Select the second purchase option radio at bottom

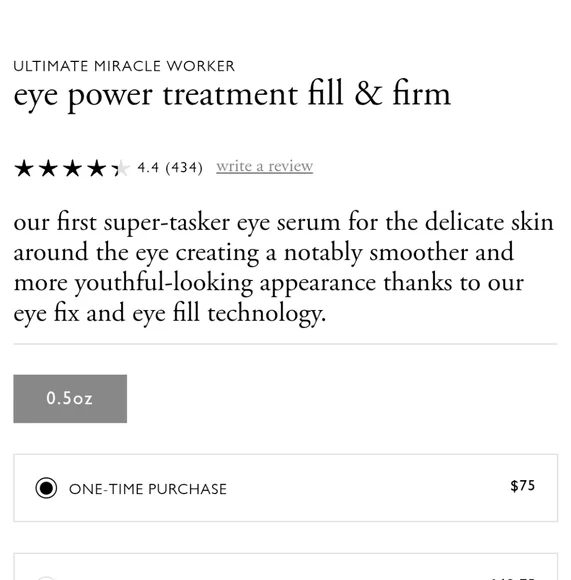click(x=46, y=578)
